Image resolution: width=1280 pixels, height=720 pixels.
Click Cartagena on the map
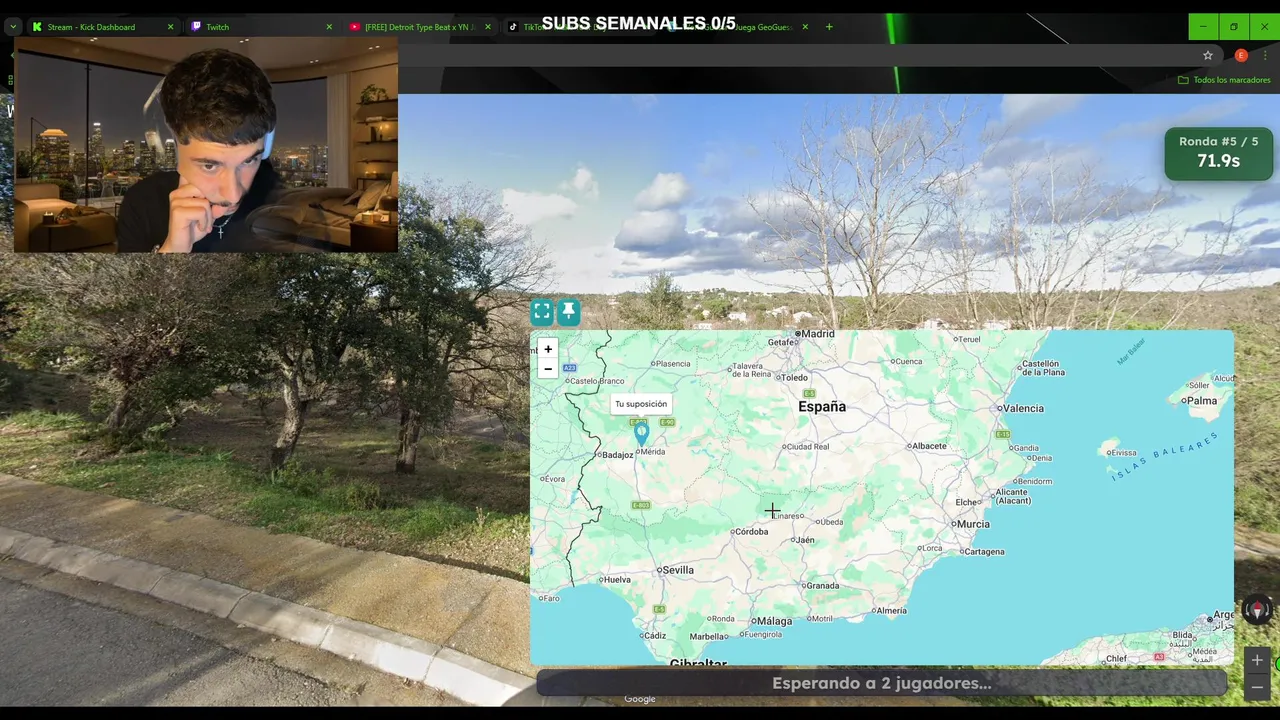(x=984, y=552)
